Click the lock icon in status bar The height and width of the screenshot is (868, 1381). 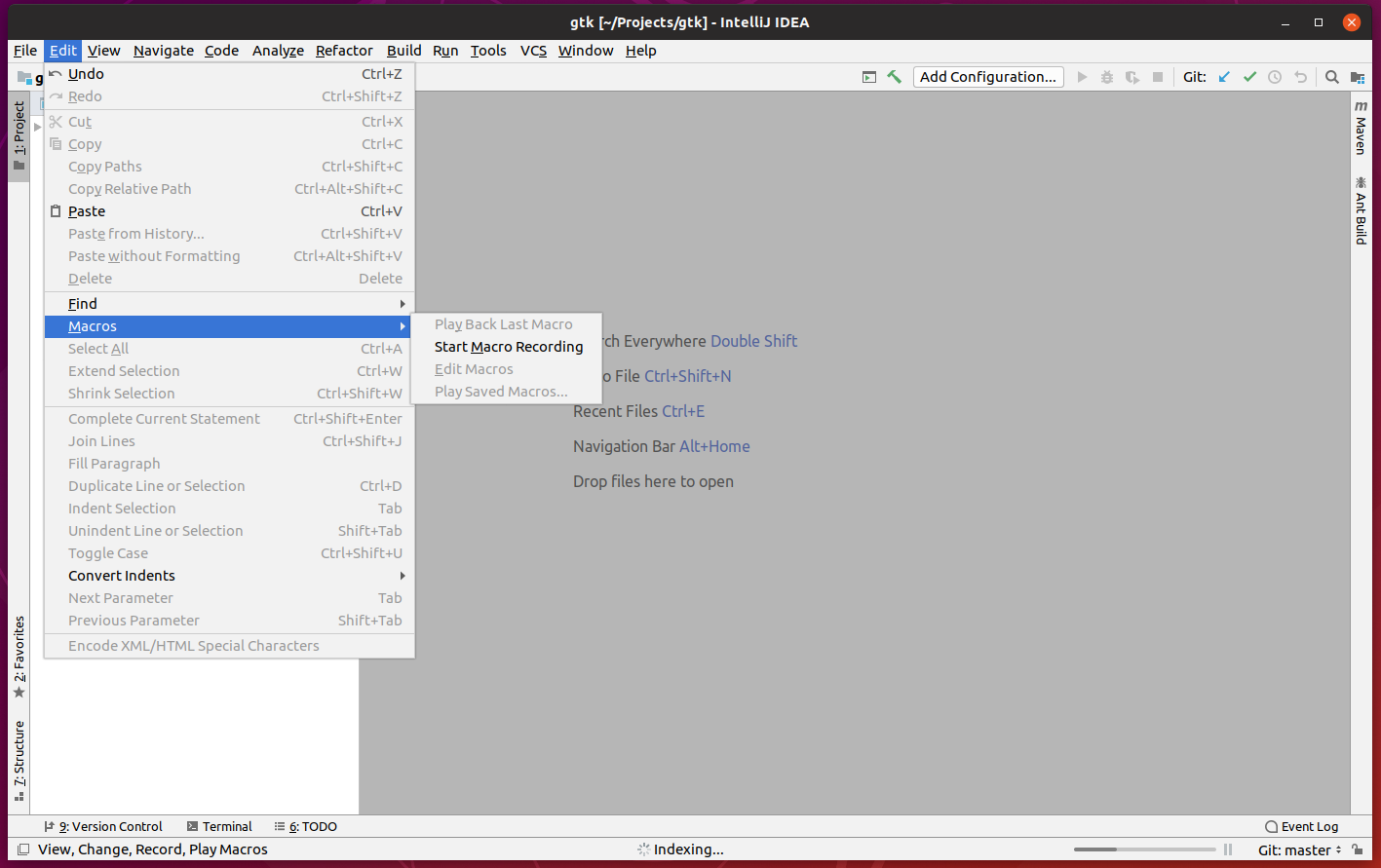pyautogui.click(x=1358, y=849)
